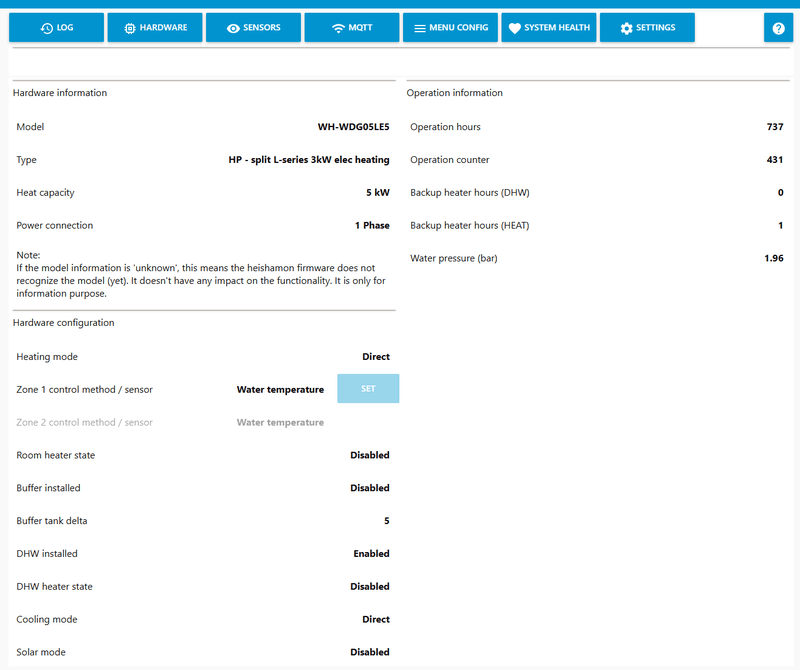Click the operation hours value 737
This screenshot has height=670, width=800.
point(775,127)
